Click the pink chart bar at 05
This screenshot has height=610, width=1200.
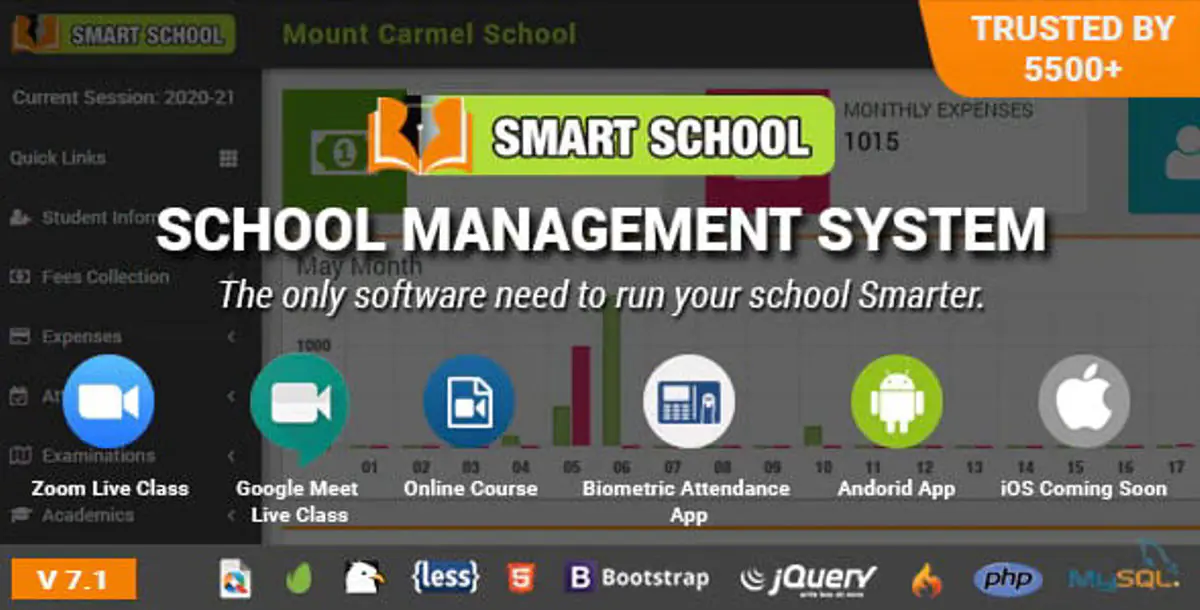point(580,396)
